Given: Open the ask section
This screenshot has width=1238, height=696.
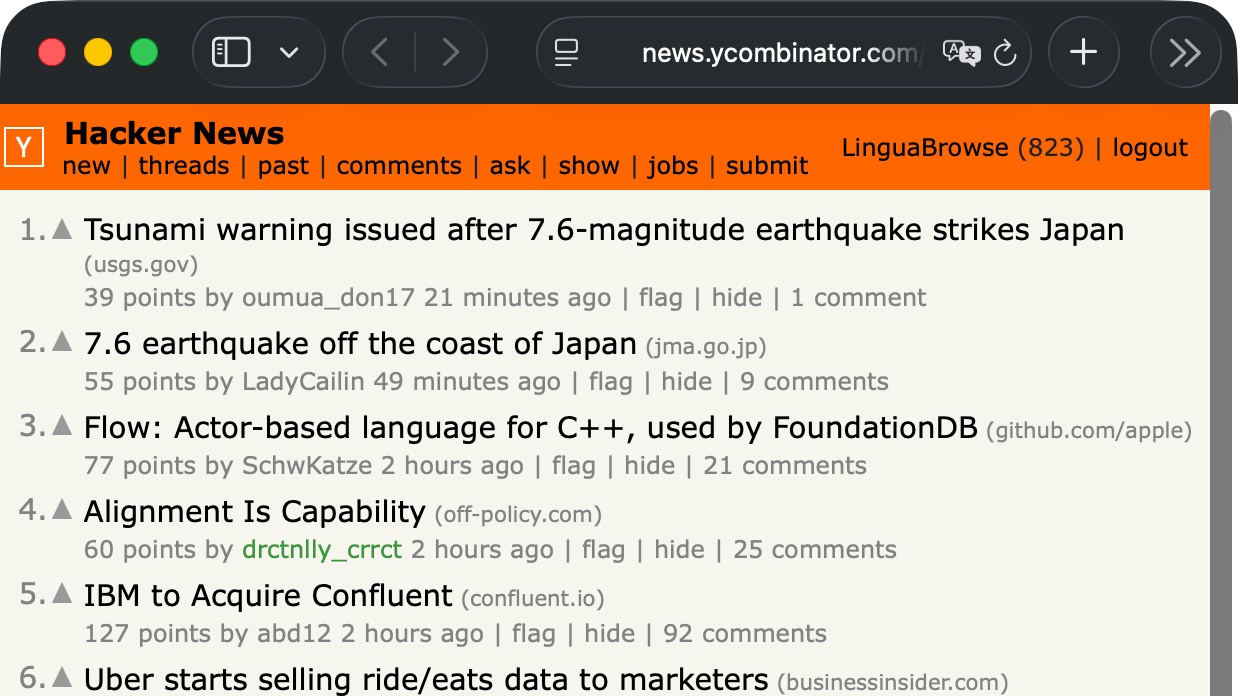Looking at the screenshot, I should point(510,166).
